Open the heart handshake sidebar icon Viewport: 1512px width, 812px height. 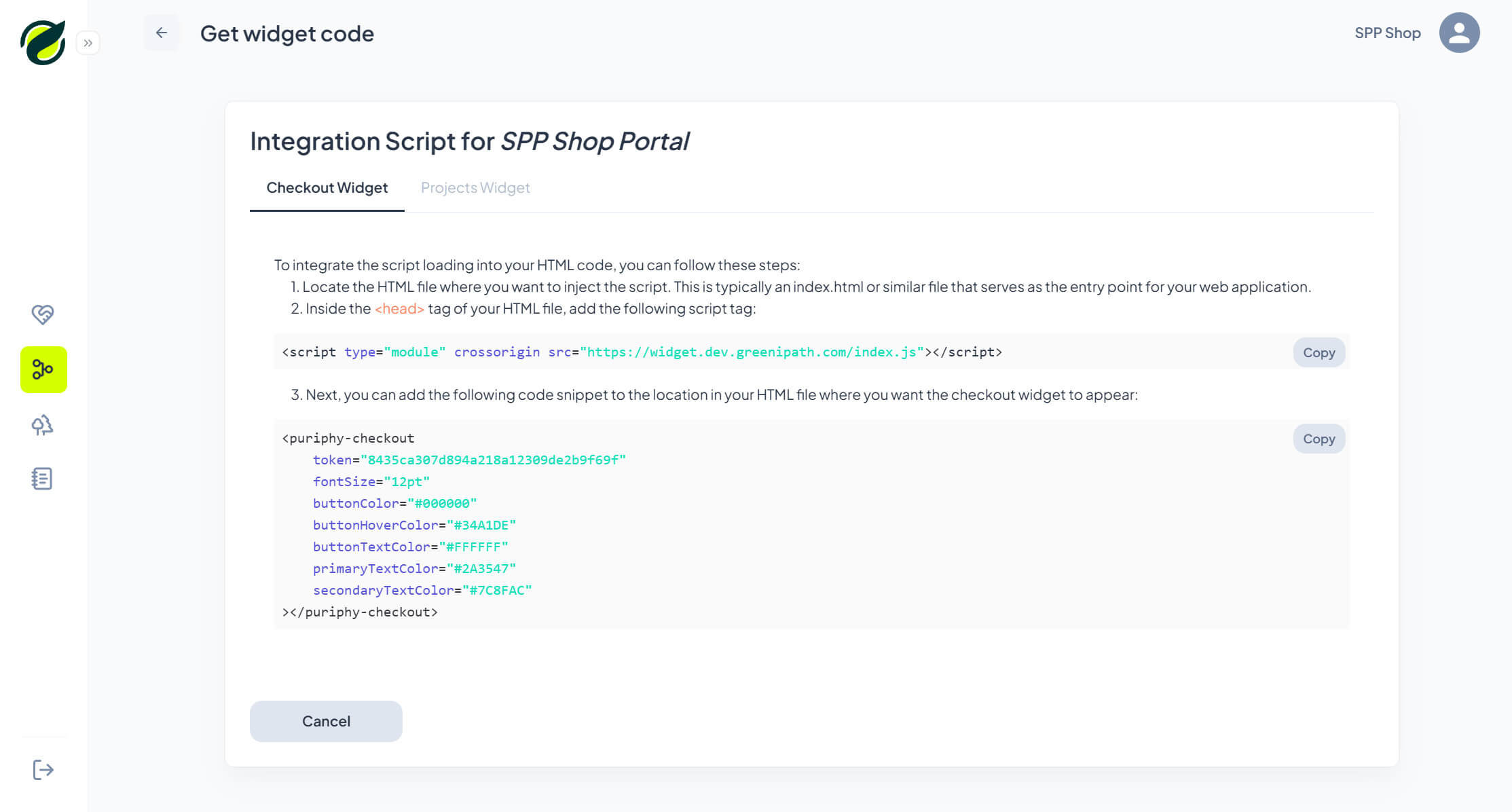coord(43,314)
